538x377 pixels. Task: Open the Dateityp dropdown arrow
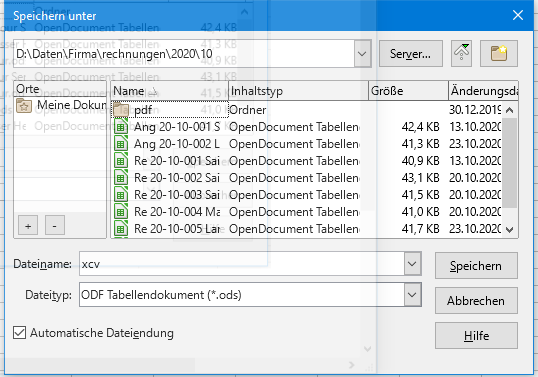pos(412,295)
